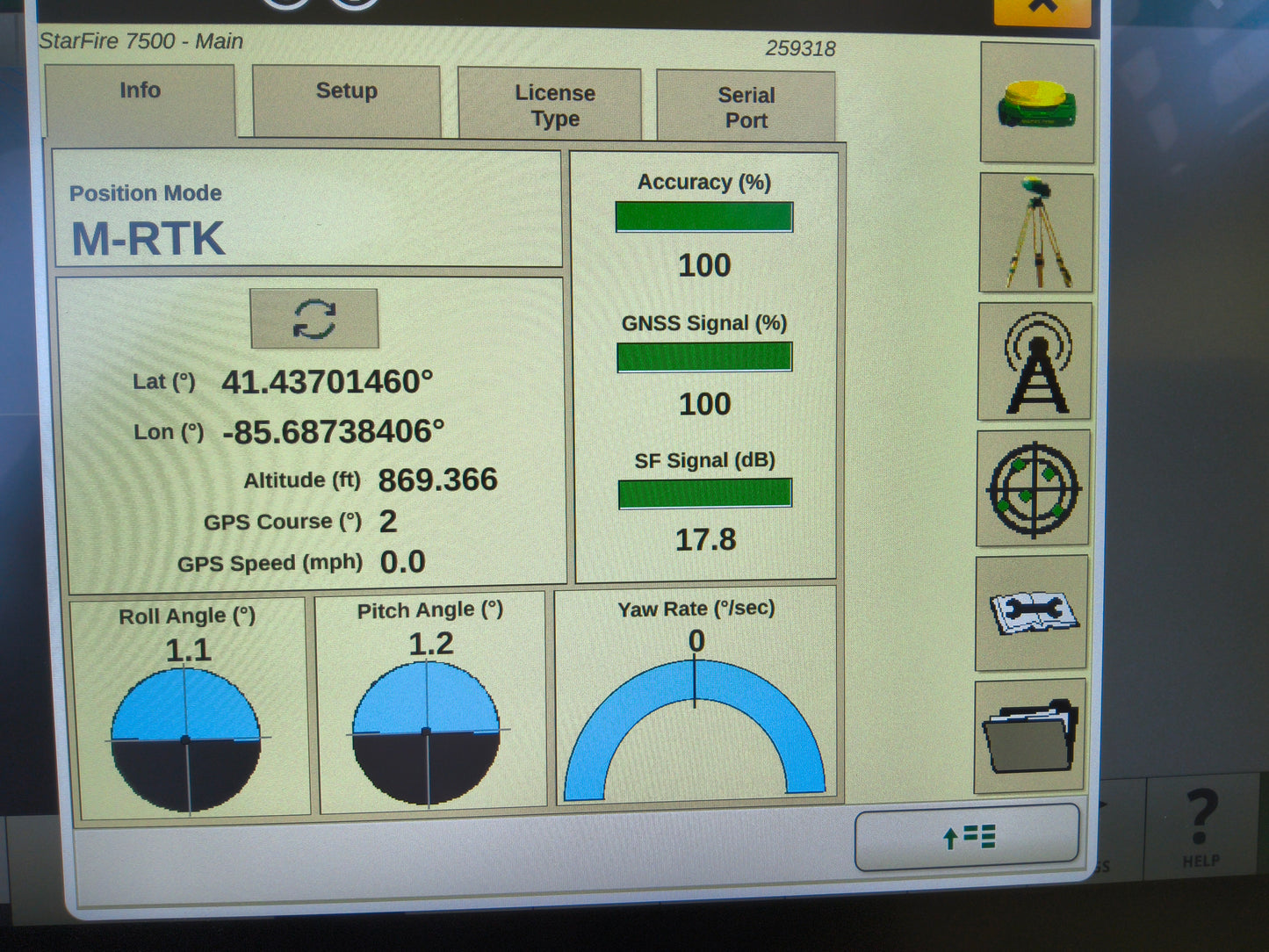
Task: Select the RTK radio antenna icon
Action: [1036, 362]
